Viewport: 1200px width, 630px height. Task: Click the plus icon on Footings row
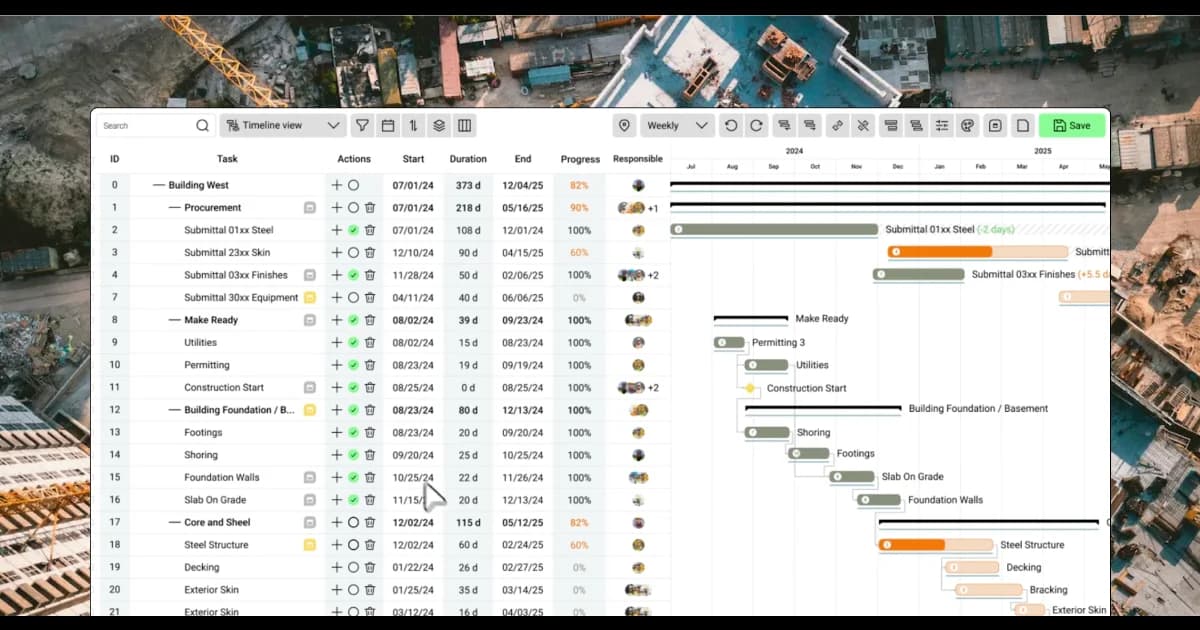(x=337, y=433)
